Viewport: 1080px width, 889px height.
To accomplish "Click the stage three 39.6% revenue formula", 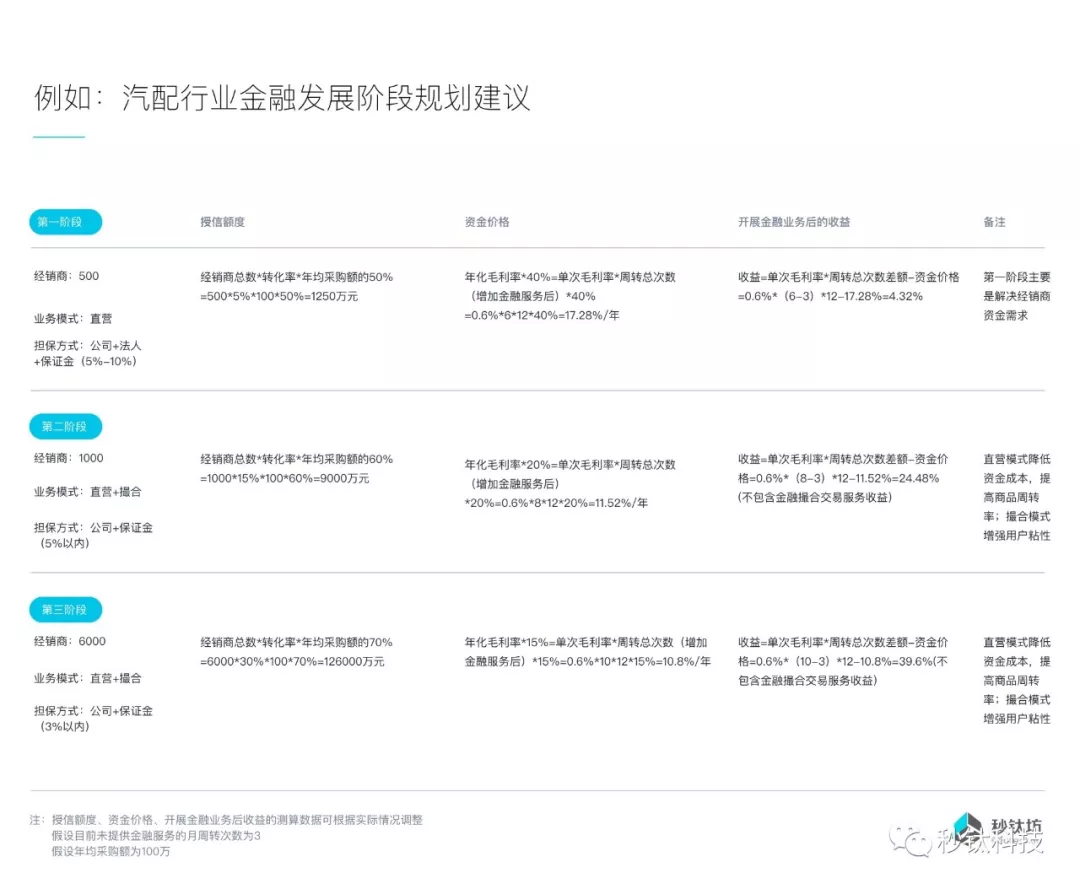I will click(x=843, y=661).
